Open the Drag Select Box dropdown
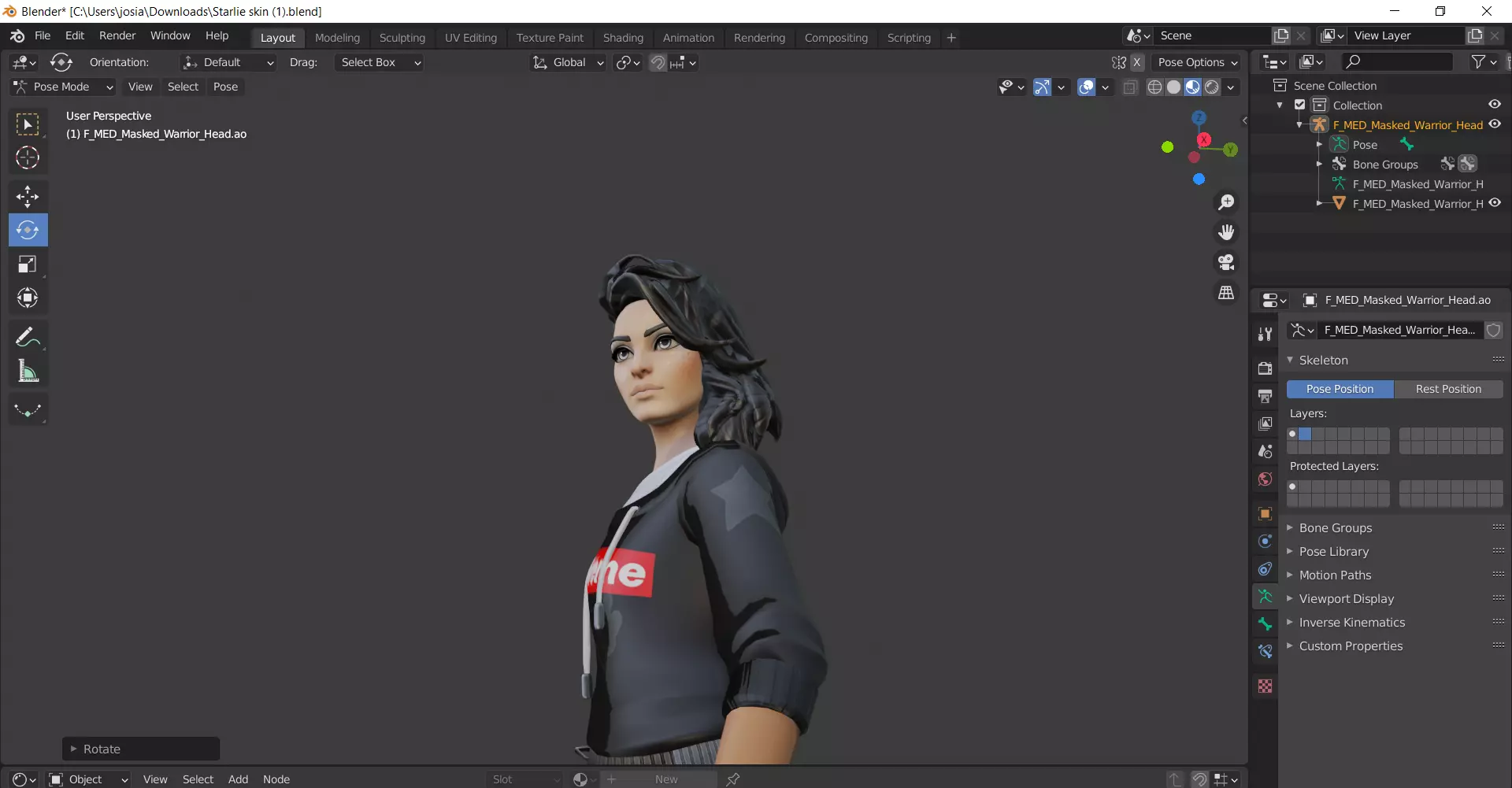This screenshot has width=1512, height=788. point(379,62)
